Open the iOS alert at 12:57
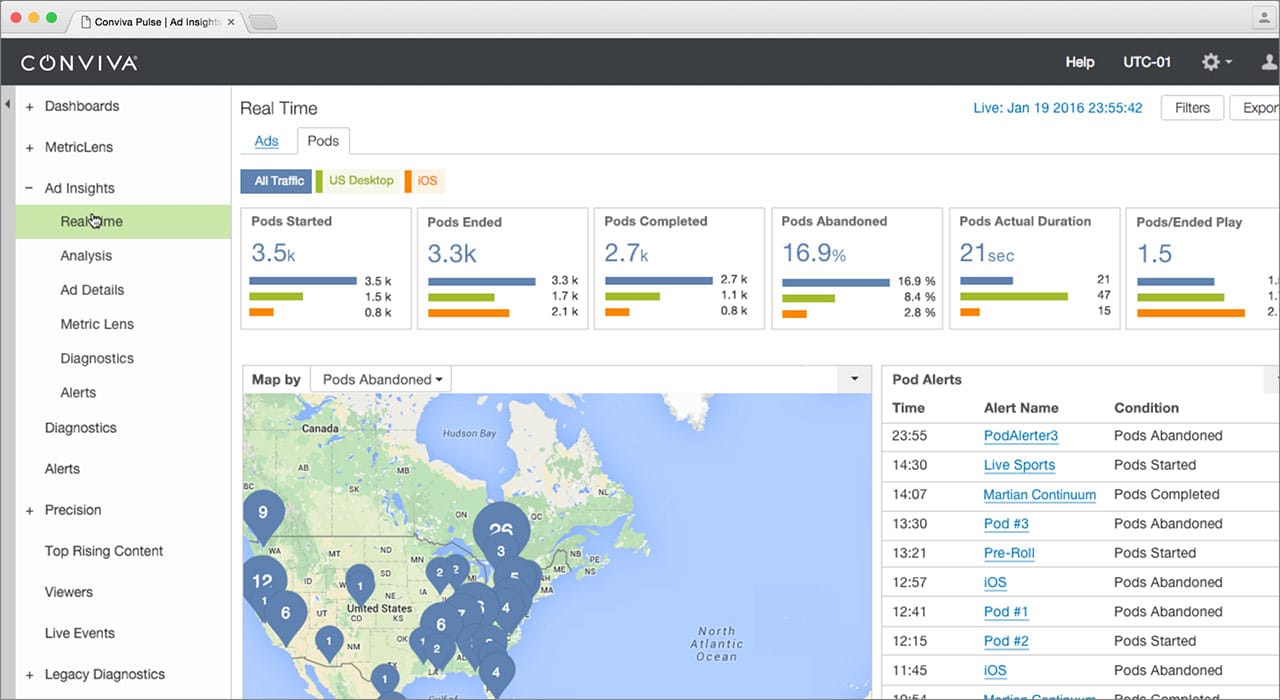Screen dimensions: 1280x700 pyautogui.click(x=995, y=582)
